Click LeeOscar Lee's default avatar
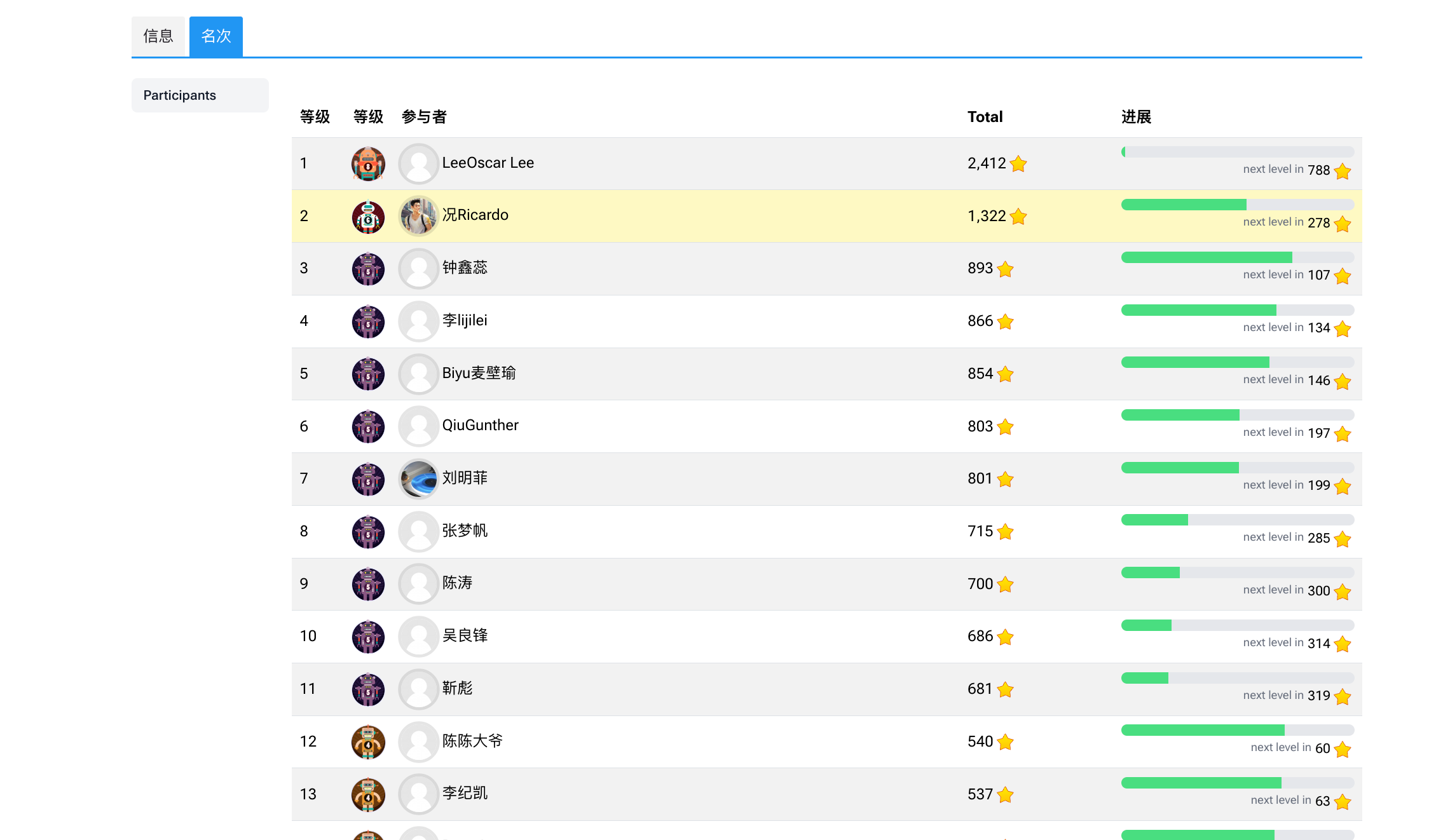 tap(418, 163)
